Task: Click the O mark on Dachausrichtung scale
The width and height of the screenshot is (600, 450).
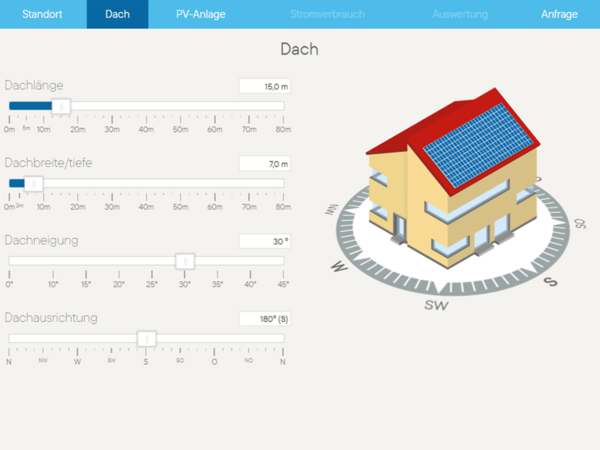Action: 214,362
